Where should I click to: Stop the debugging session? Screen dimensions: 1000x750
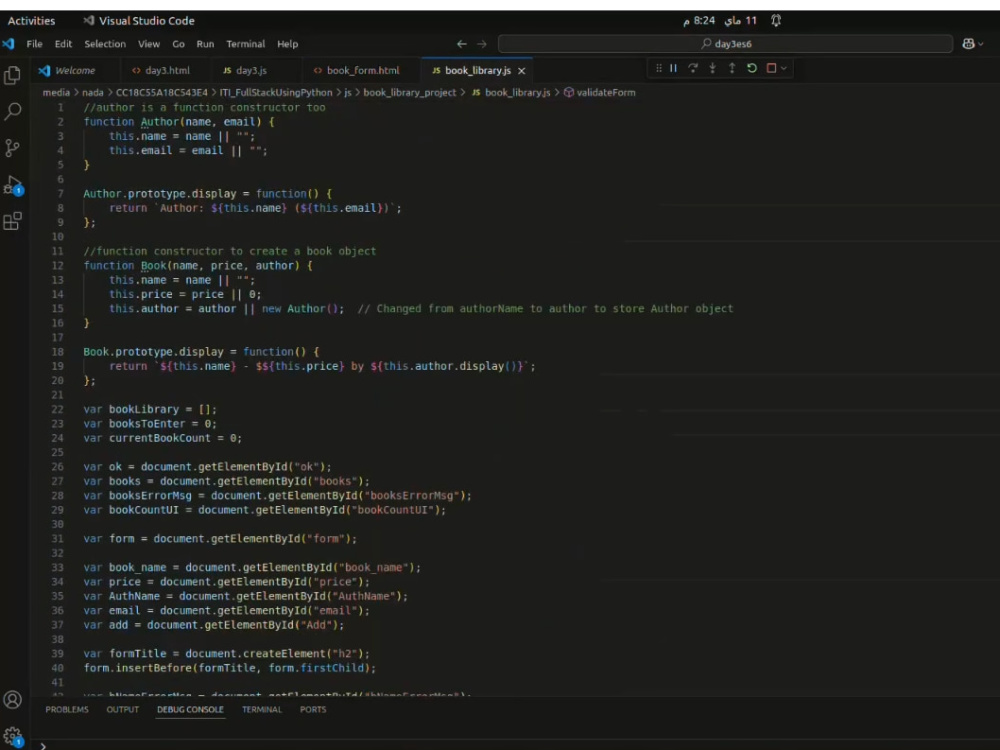tap(771, 68)
